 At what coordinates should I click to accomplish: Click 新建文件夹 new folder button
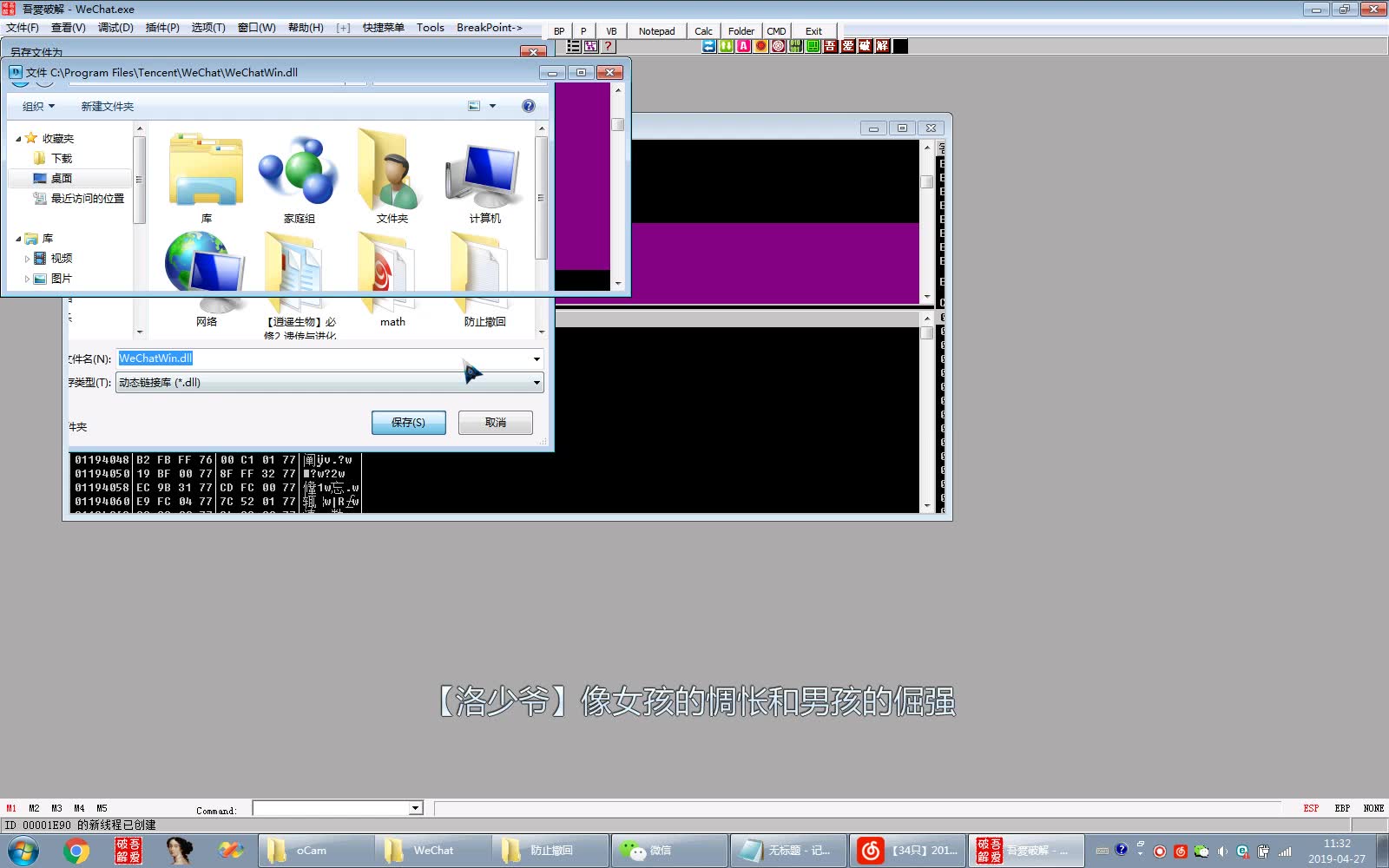tap(108, 107)
